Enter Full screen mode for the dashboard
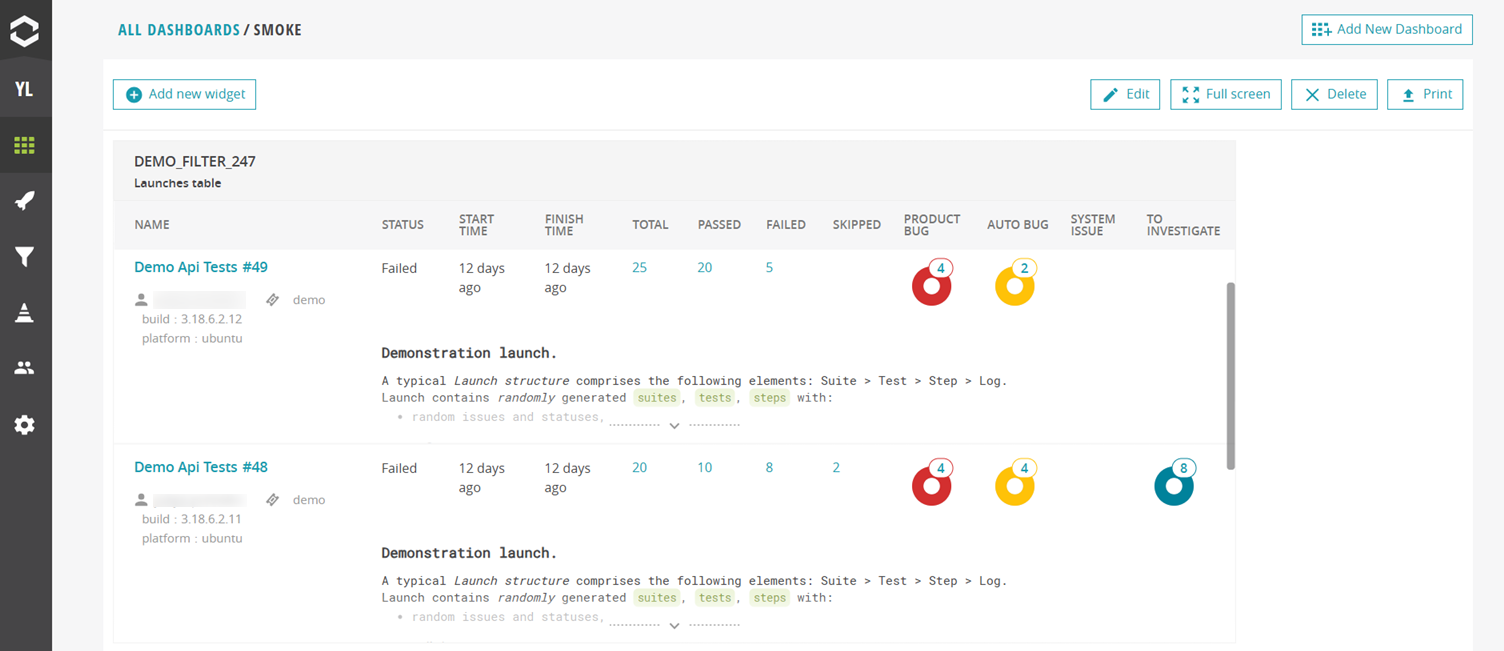 pos(1225,94)
